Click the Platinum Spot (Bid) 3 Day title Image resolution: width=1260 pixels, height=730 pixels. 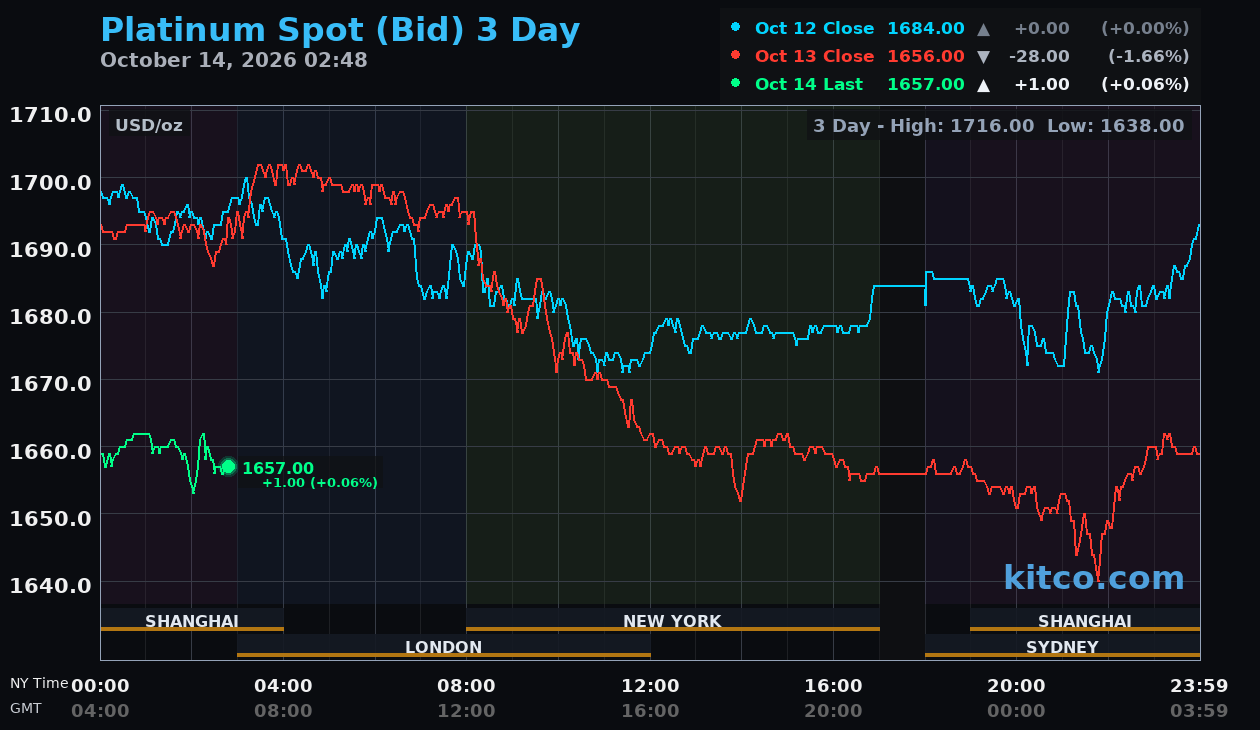[x=340, y=31]
